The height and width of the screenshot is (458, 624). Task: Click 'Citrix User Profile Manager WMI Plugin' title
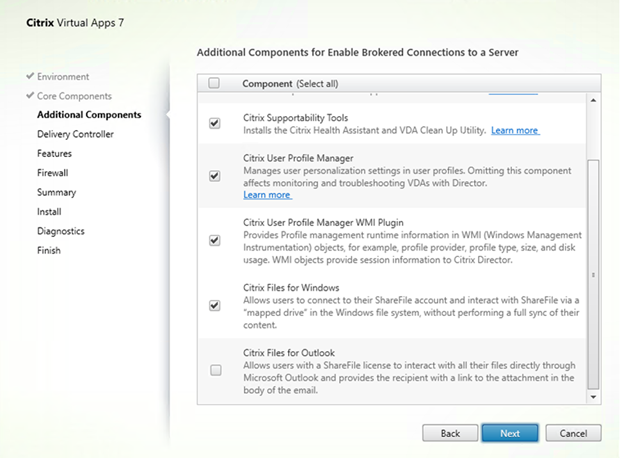click(323, 222)
